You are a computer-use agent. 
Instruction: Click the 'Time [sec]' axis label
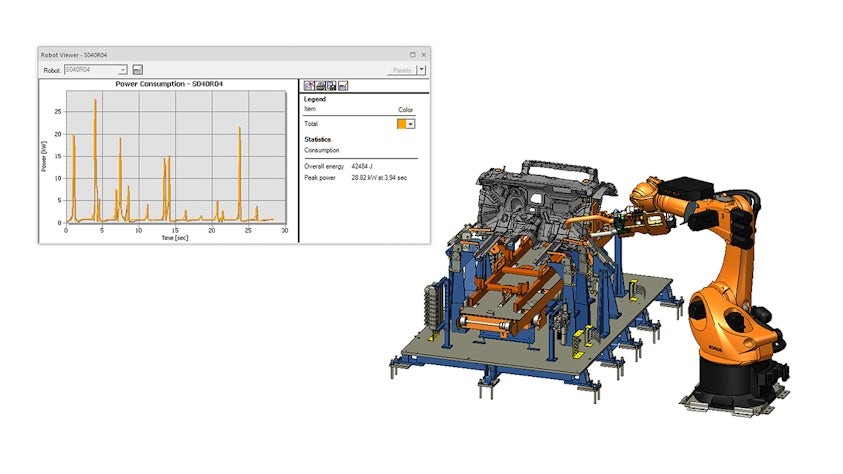click(175, 238)
